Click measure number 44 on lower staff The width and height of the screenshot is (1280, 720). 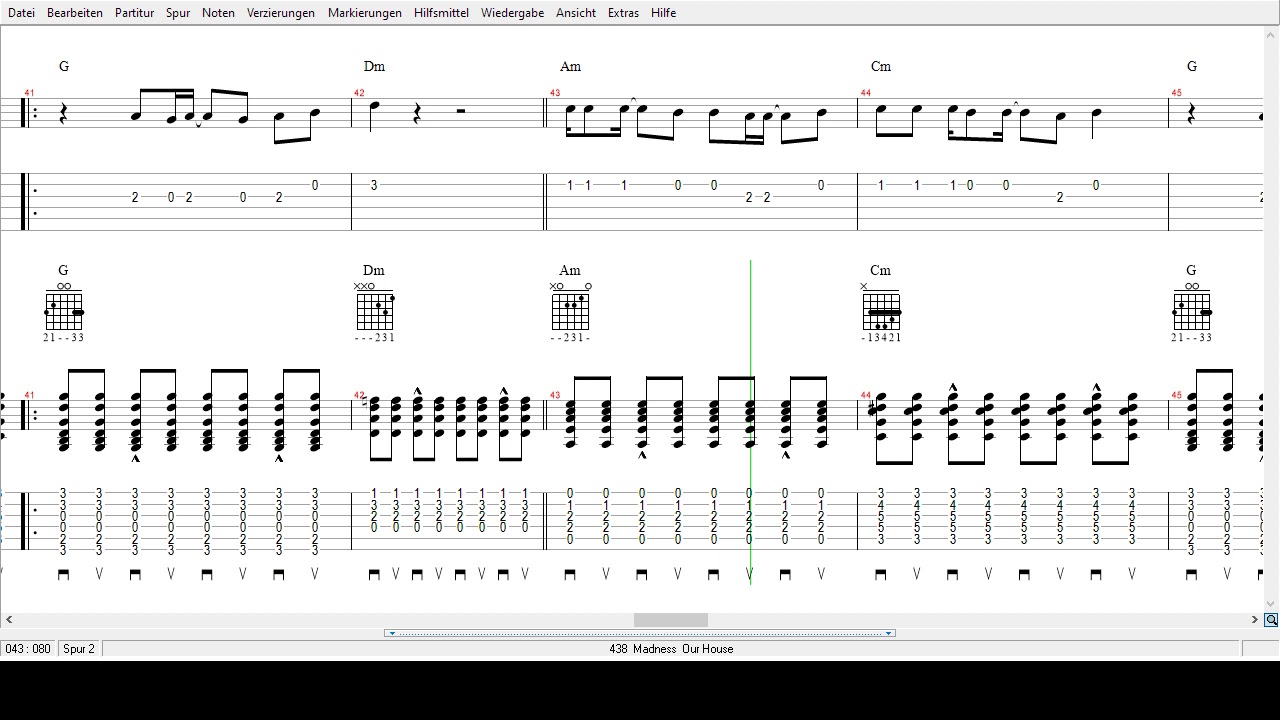pyautogui.click(x=866, y=395)
